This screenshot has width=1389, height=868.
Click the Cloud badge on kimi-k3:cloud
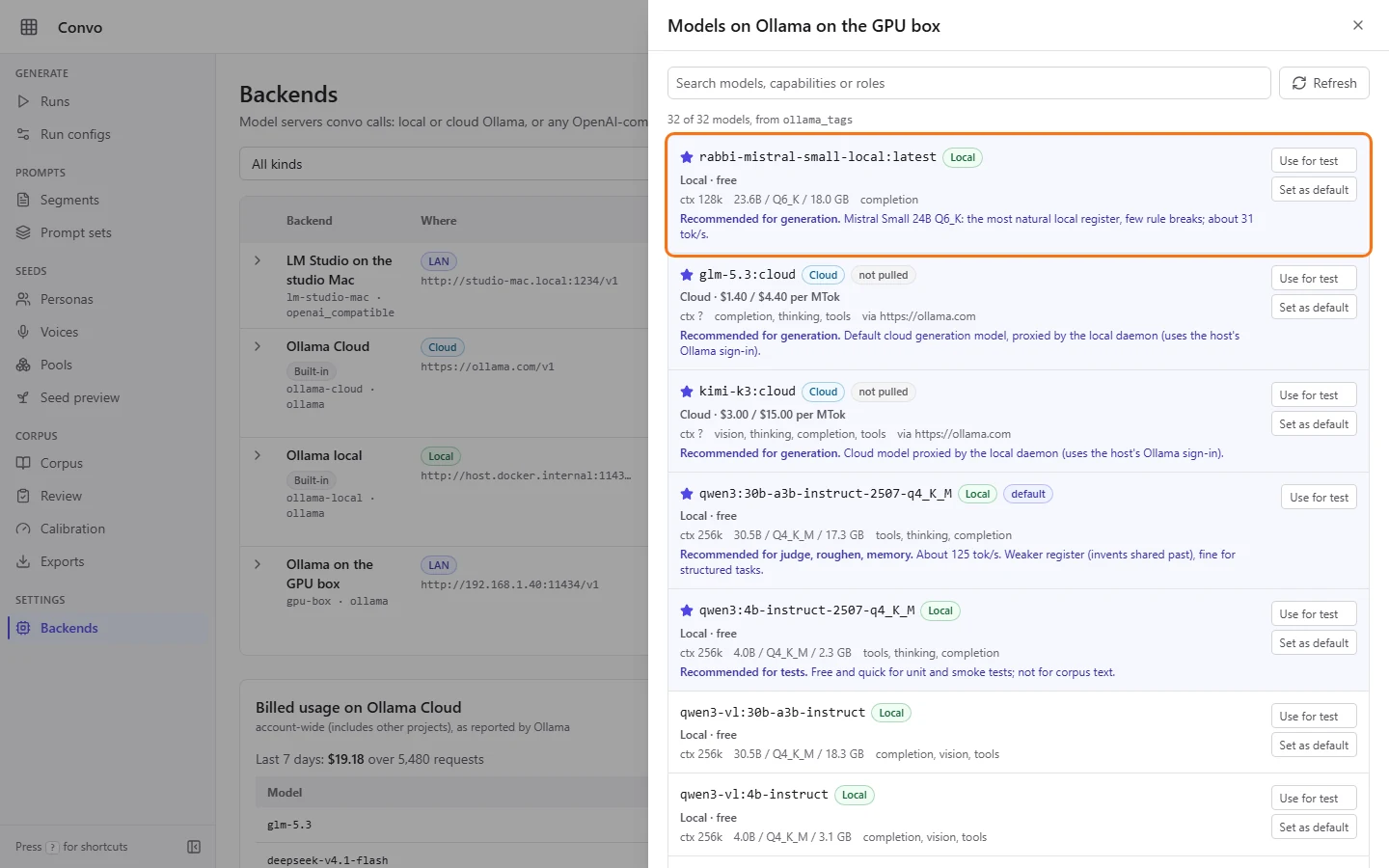click(x=823, y=392)
